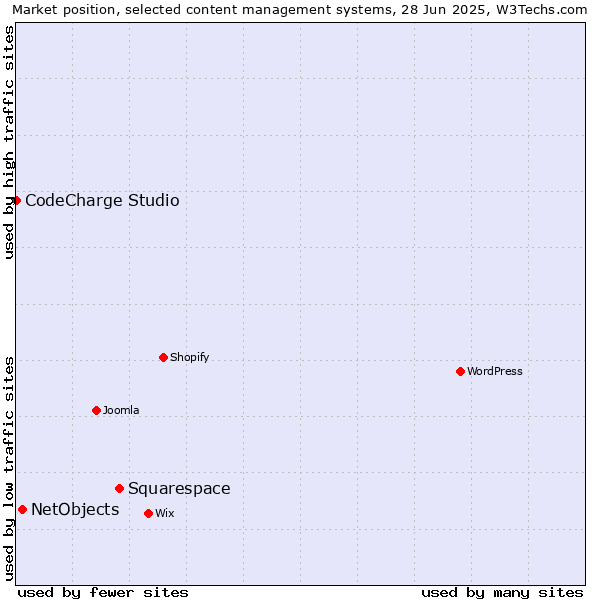
Task: Click the red WordPress data point
Action: pyautogui.click(x=460, y=371)
